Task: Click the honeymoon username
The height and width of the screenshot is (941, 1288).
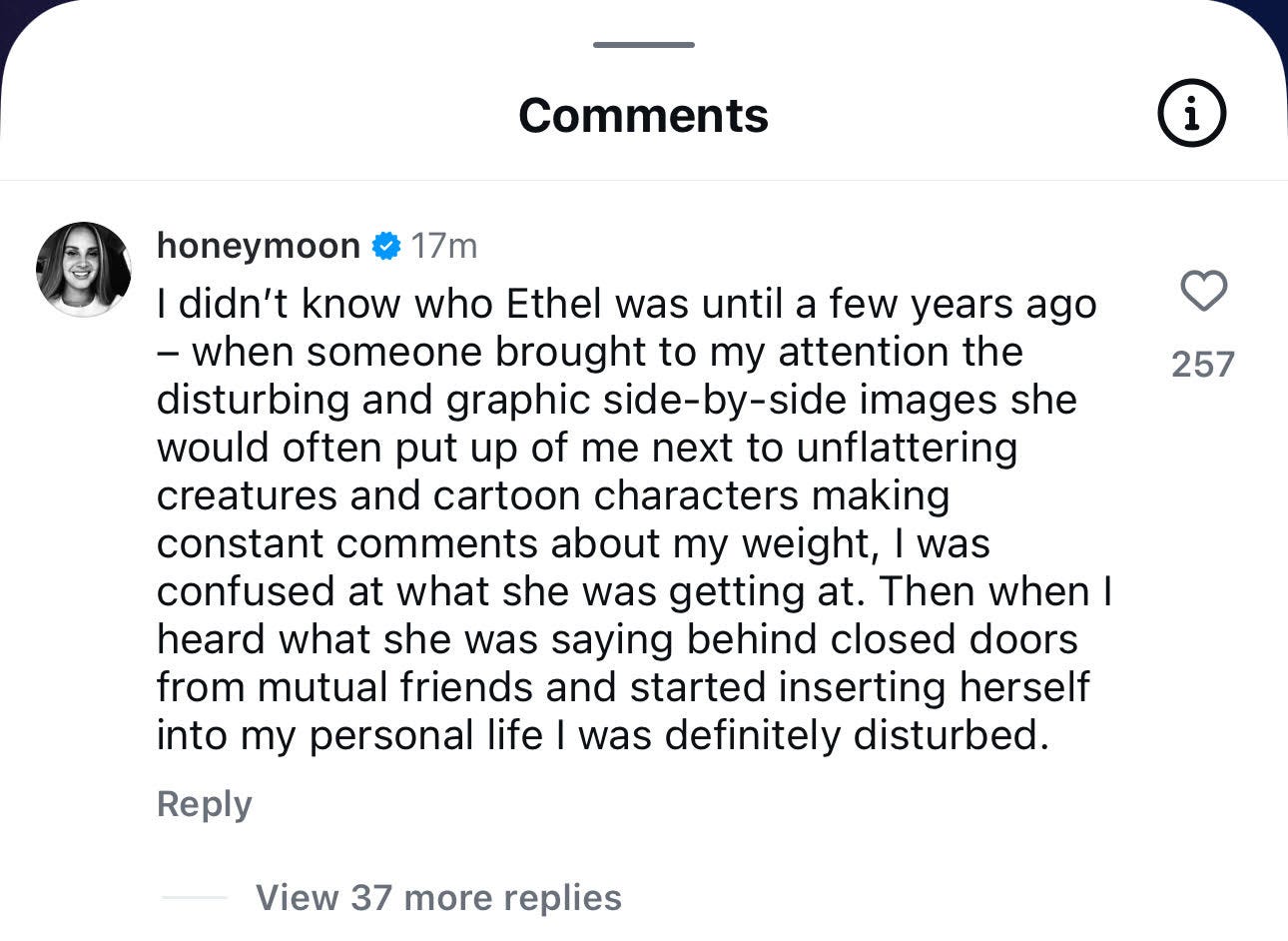Action: point(258,245)
